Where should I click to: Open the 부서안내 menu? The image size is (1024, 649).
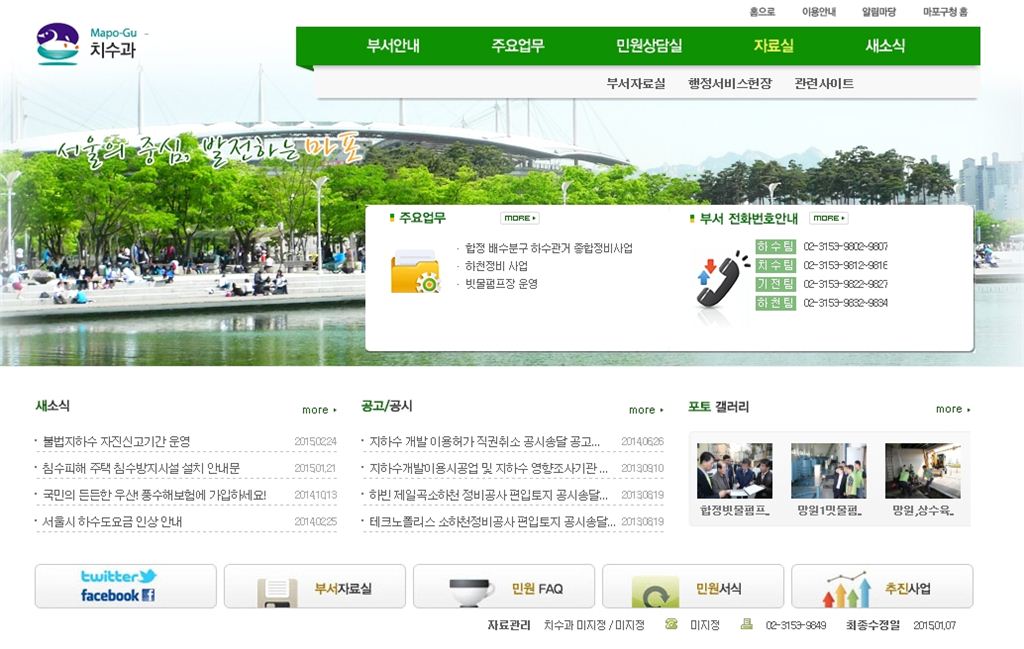(393, 46)
